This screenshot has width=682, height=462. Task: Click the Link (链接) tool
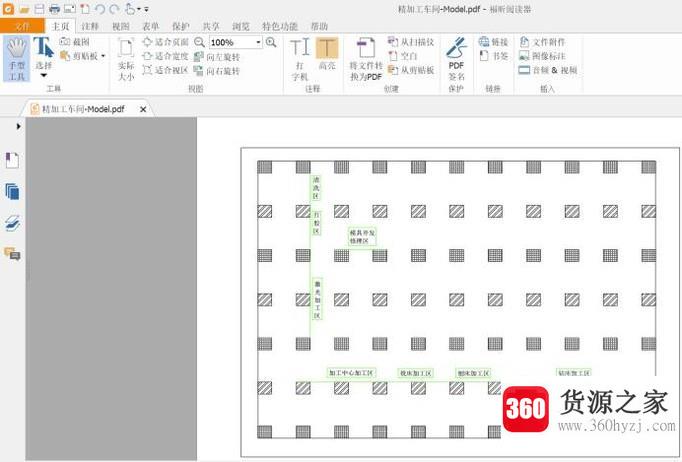pos(493,42)
